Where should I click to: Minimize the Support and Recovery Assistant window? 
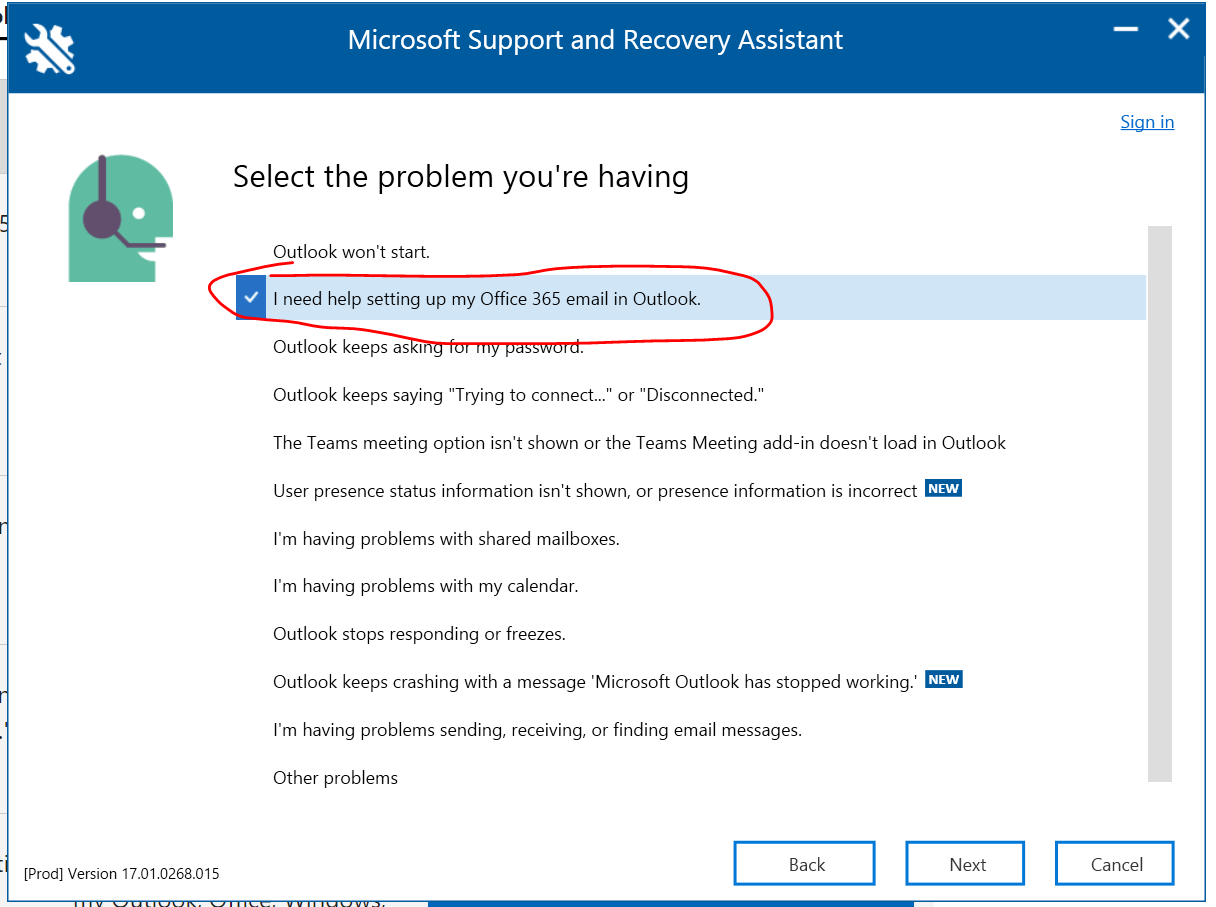pos(1125,30)
